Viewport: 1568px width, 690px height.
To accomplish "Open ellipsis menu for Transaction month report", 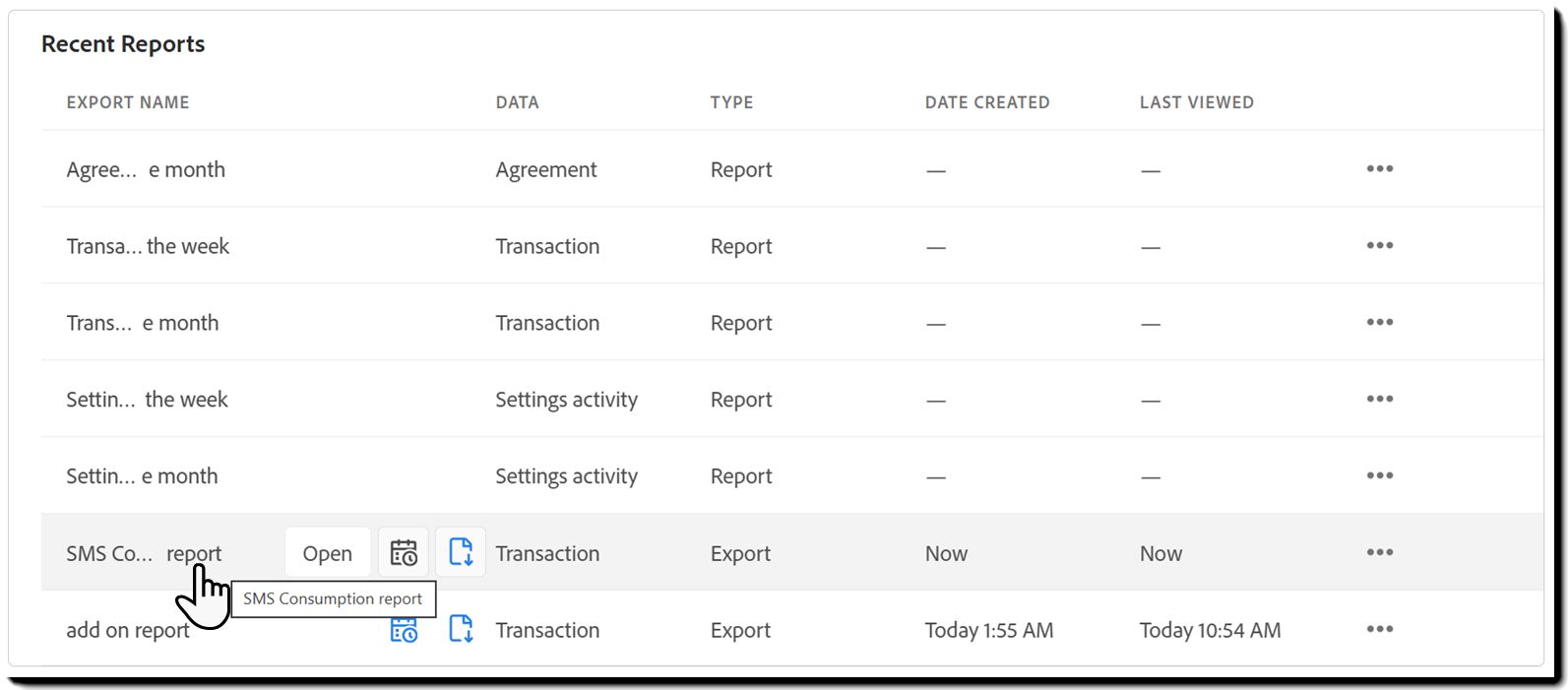I will (x=1379, y=322).
